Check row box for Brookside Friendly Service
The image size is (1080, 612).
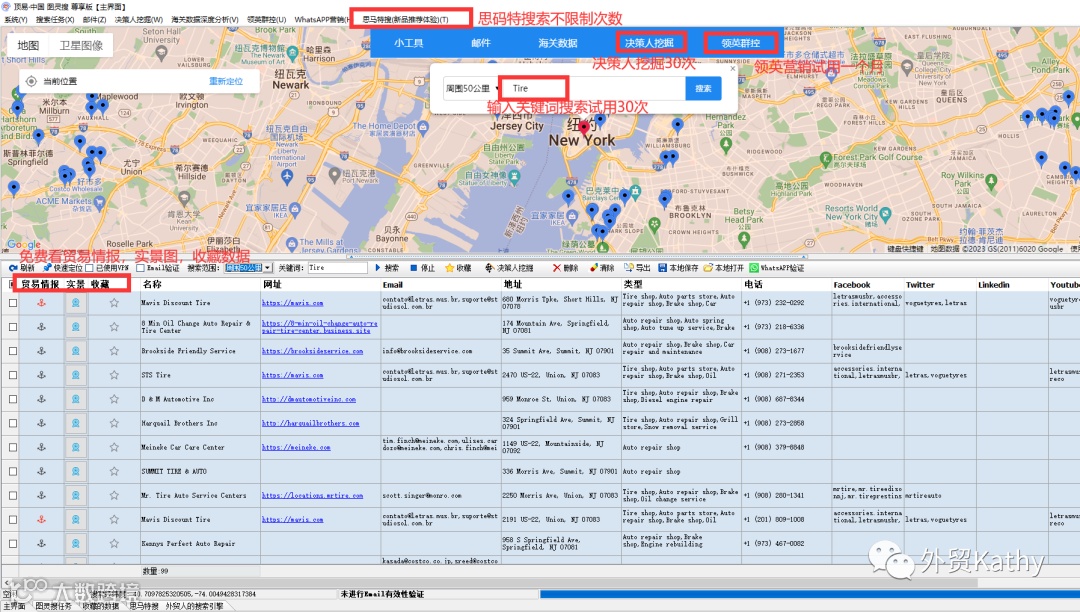click(x=12, y=351)
